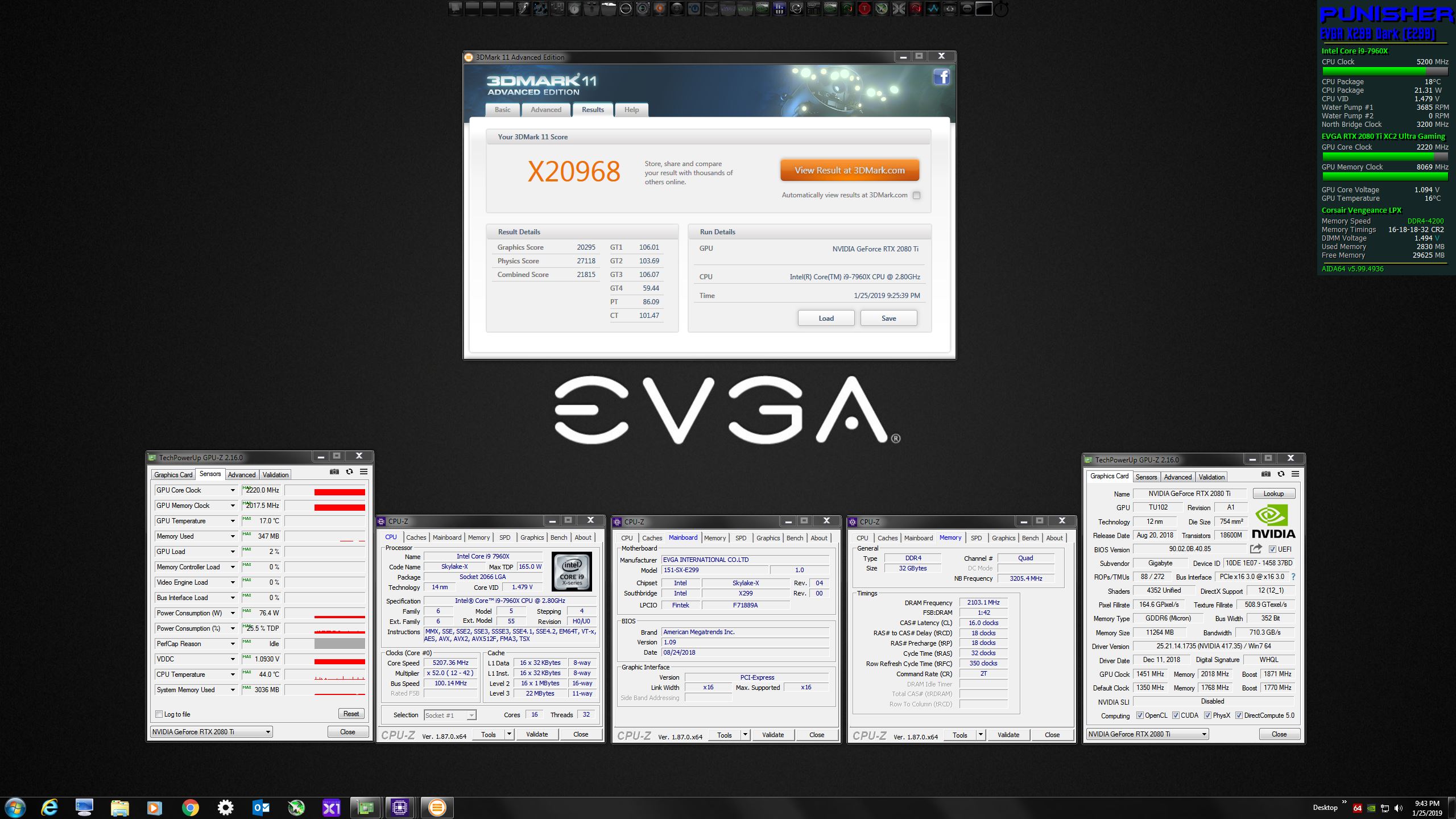Switch to GPU-Z via its taskbar icon
The image size is (1456, 819).
(365, 808)
